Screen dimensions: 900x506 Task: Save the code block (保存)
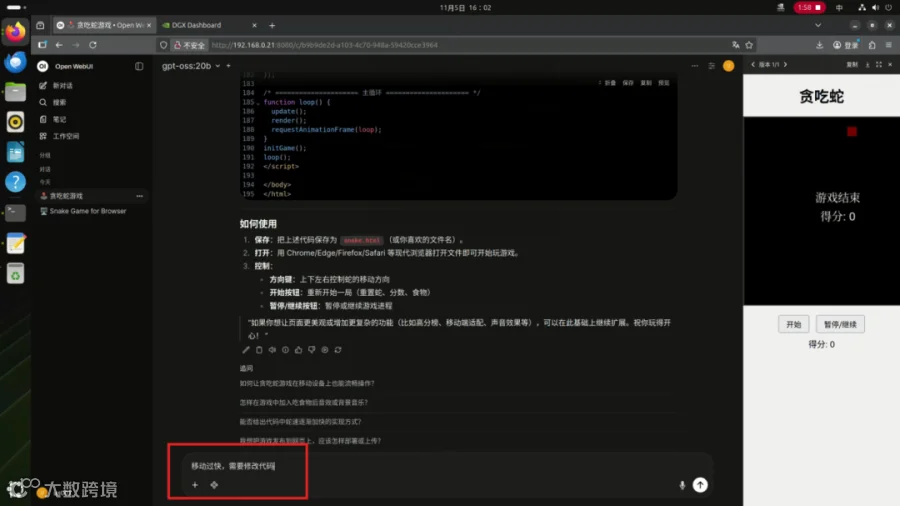pyautogui.click(x=628, y=83)
